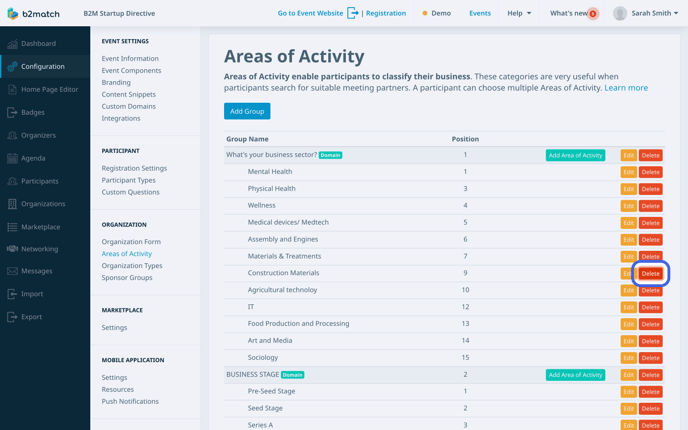The height and width of the screenshot is (430, 688).
Task: Click the Networking handshake icon
Action: point(12,249)
